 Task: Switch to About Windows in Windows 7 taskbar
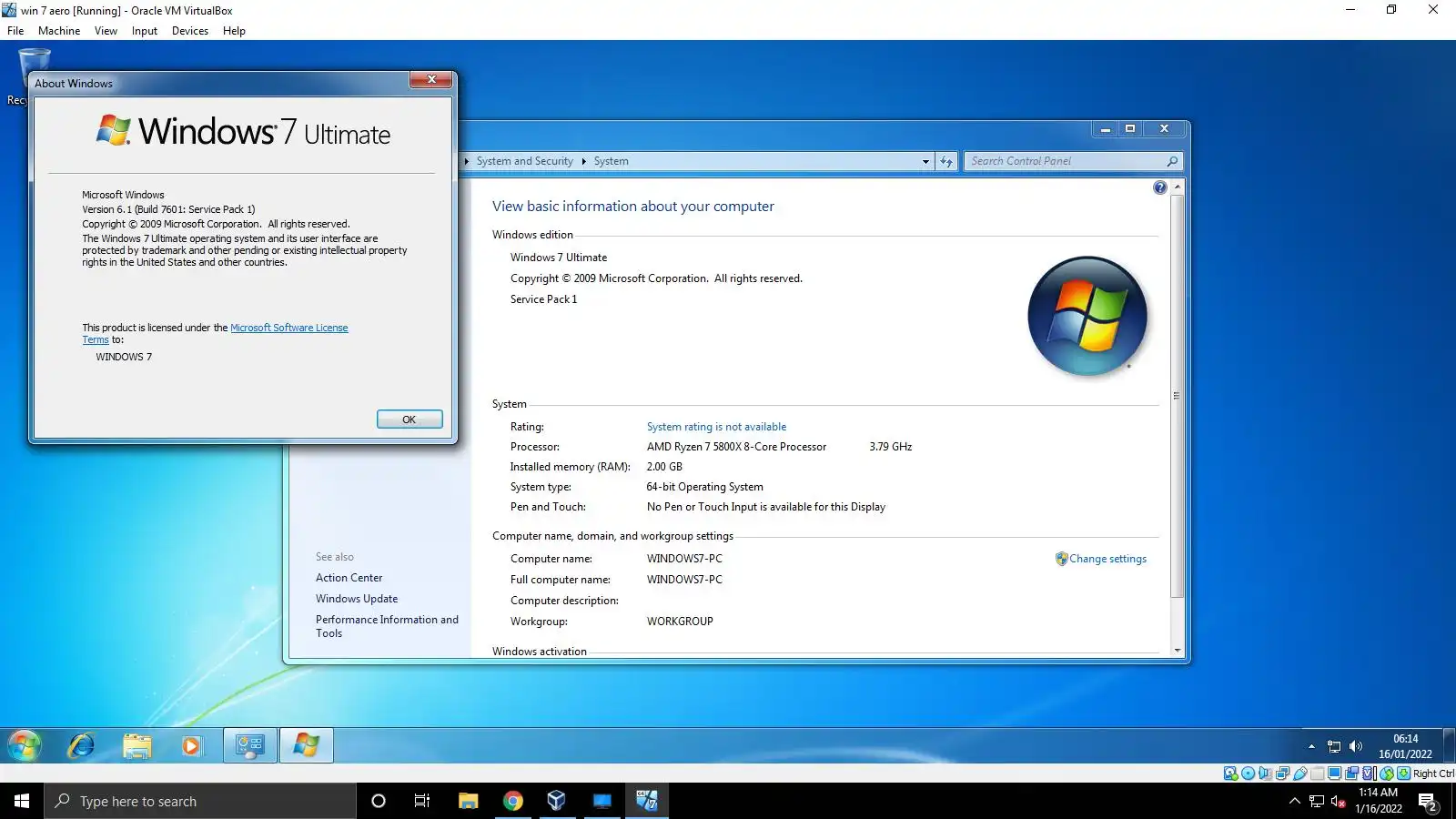[x=307, y=746]
